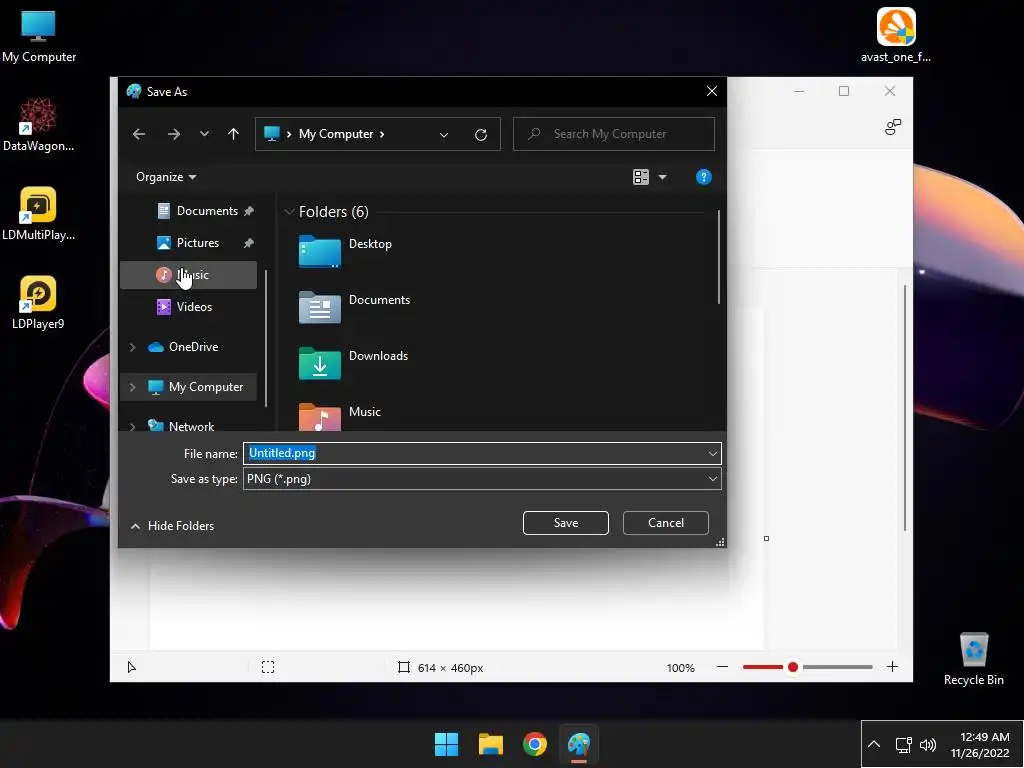The image size is (1024, 768).
Task: Go forward using the Save As forward arrow
Action: click(x=174, y=134)
